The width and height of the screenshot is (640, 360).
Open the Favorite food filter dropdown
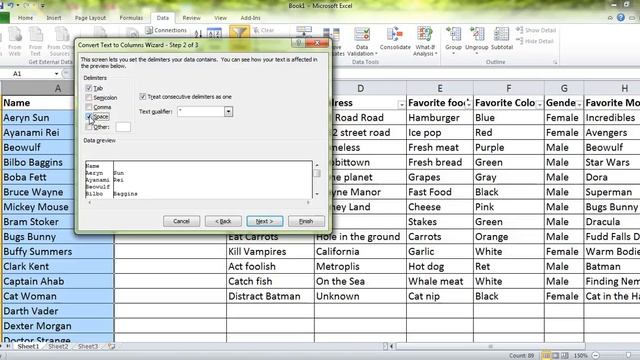(x=468, y=103)
